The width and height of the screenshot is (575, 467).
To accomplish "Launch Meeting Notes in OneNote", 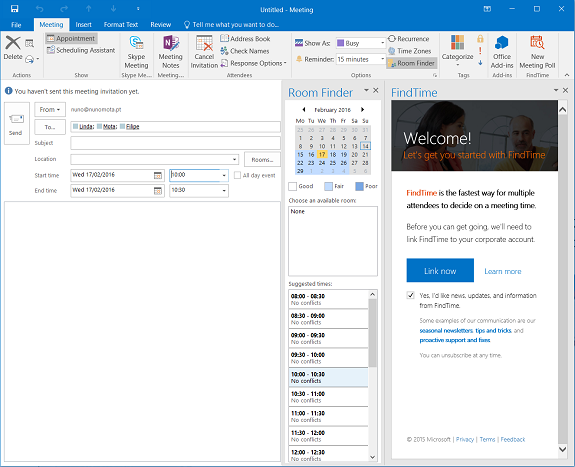I will pyautogui.click(x=171, y=52).
